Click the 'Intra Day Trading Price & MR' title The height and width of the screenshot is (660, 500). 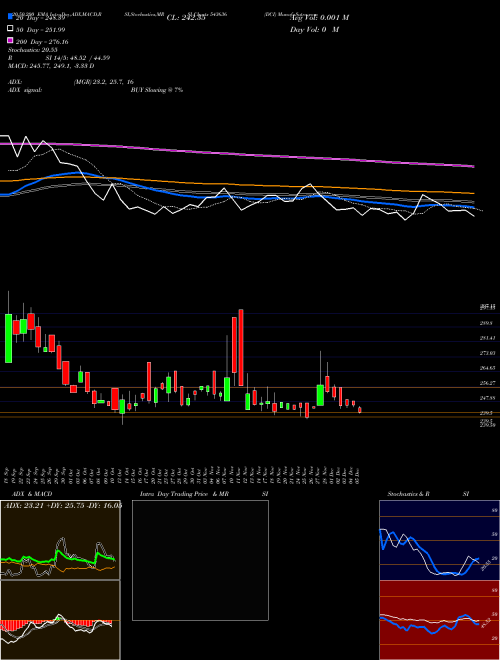click(x=185, y=494)
